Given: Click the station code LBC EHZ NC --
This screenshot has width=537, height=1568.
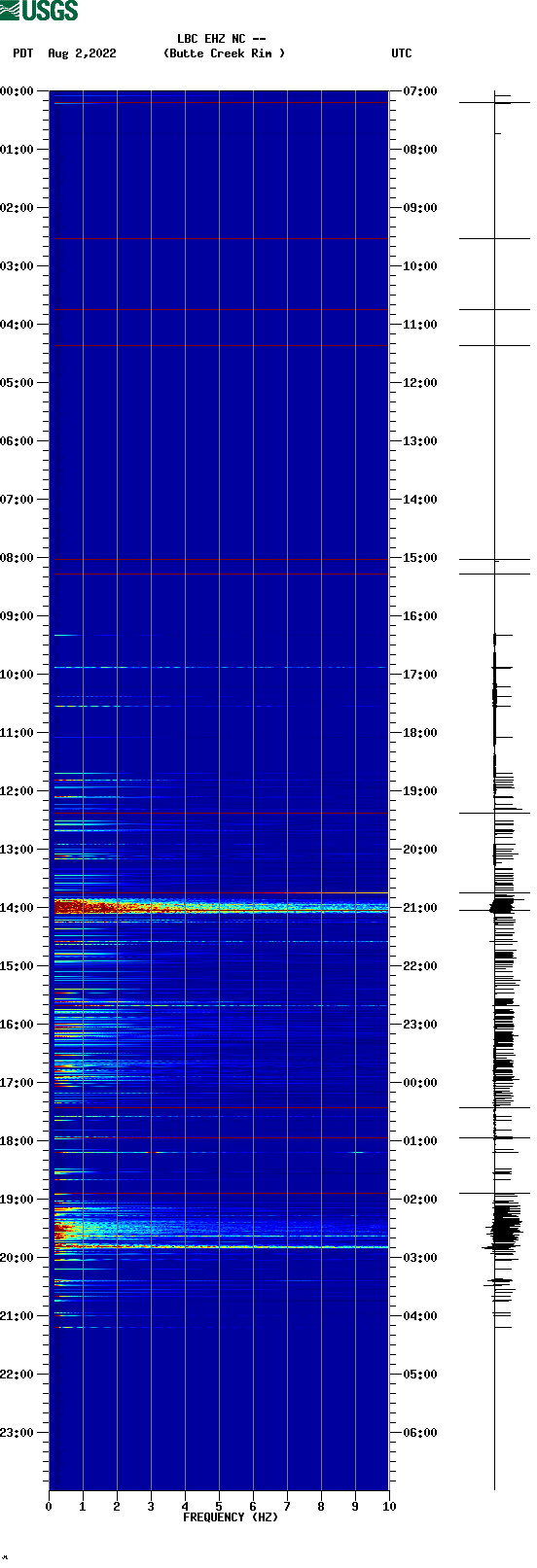Looking at the screenshot, I should point(222,39).
